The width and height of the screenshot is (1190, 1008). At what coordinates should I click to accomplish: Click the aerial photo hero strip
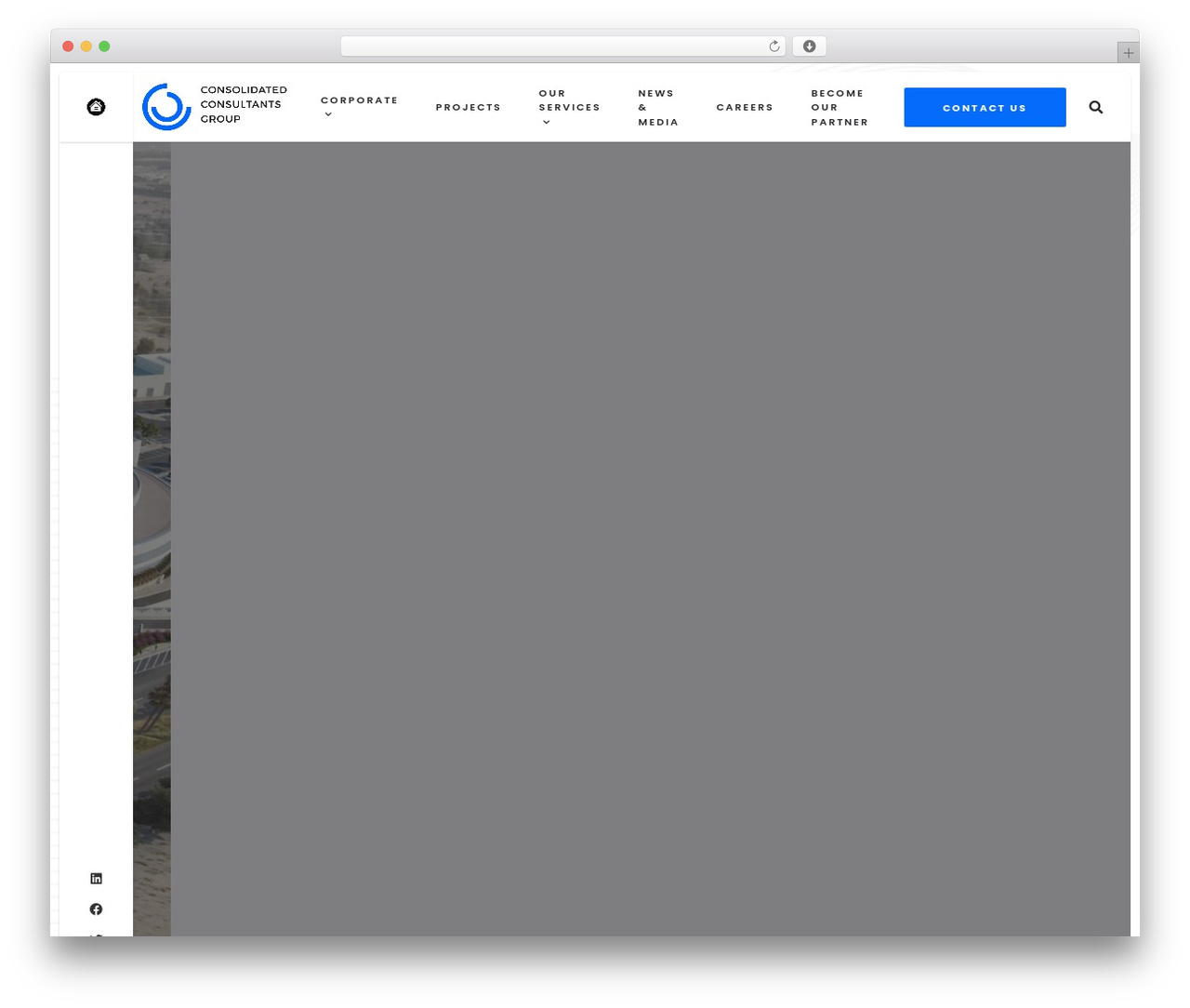152,539
